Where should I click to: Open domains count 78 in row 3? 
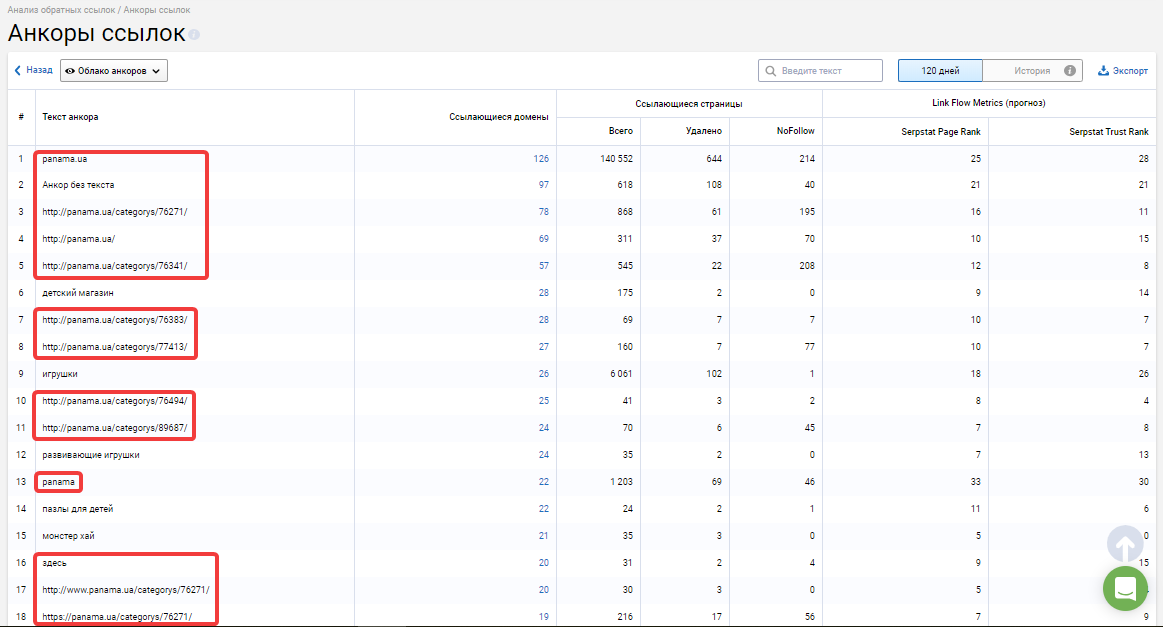pos(544,211)
